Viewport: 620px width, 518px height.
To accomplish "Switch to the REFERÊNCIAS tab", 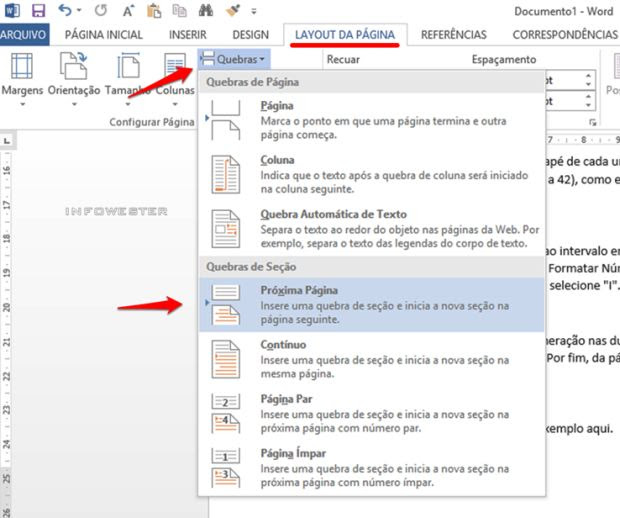I will (x=454, y=35).
